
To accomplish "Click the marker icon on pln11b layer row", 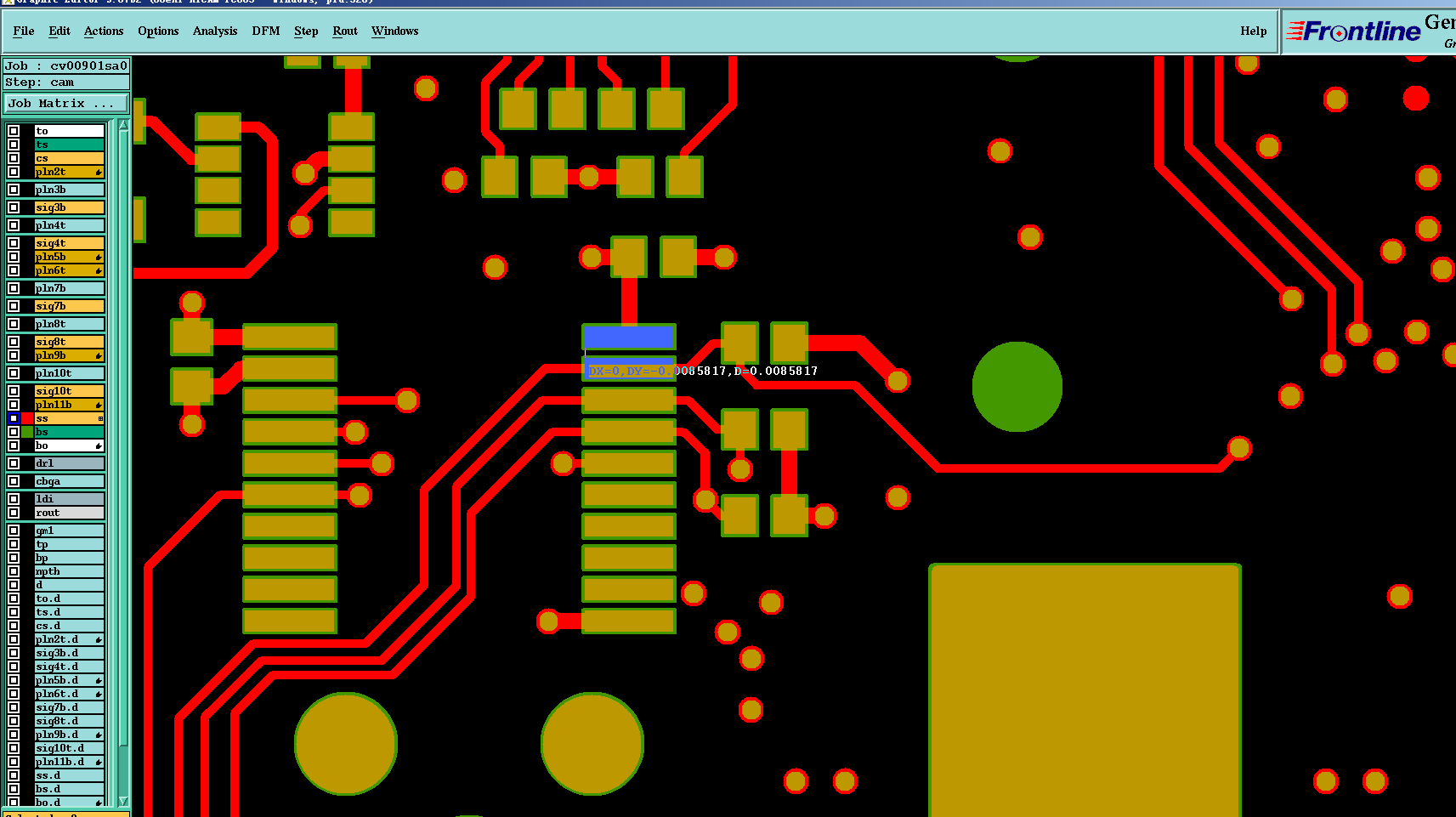I will click(99, 406).
